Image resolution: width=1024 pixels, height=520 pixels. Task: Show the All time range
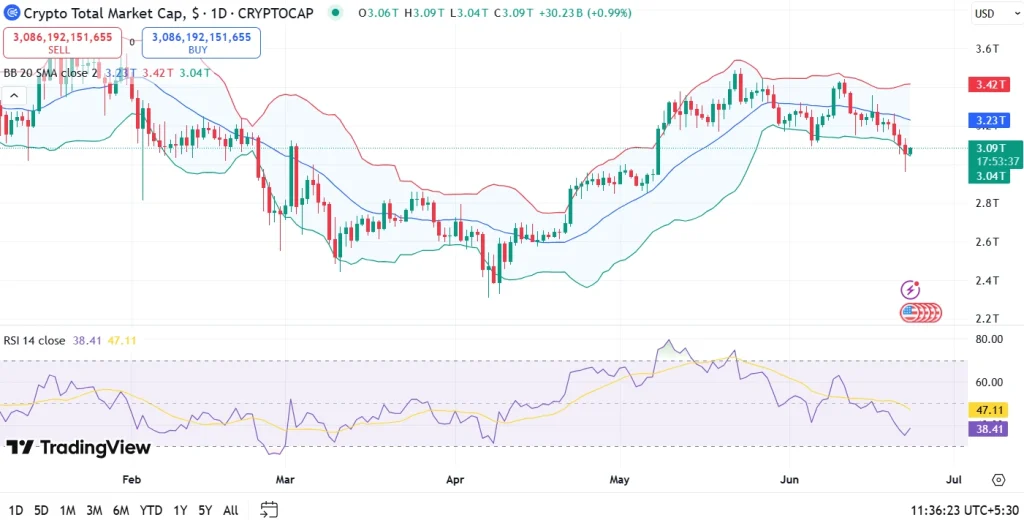click(x=230, y=510)
